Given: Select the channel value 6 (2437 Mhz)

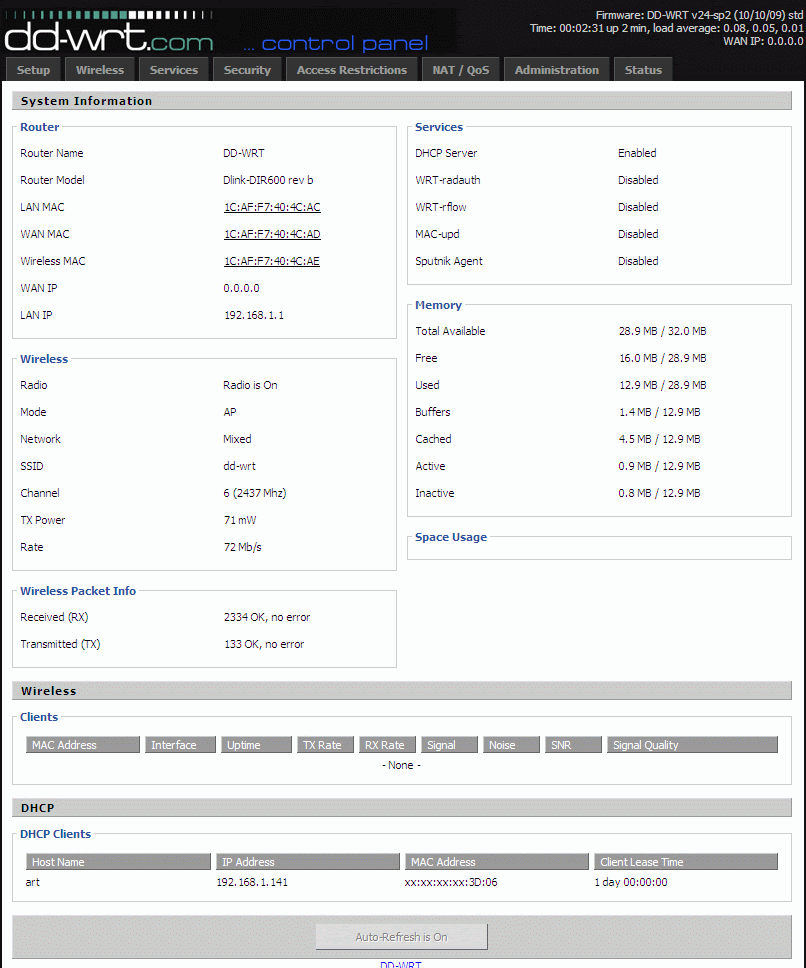Looking at the screenshot, I should 255,493.
